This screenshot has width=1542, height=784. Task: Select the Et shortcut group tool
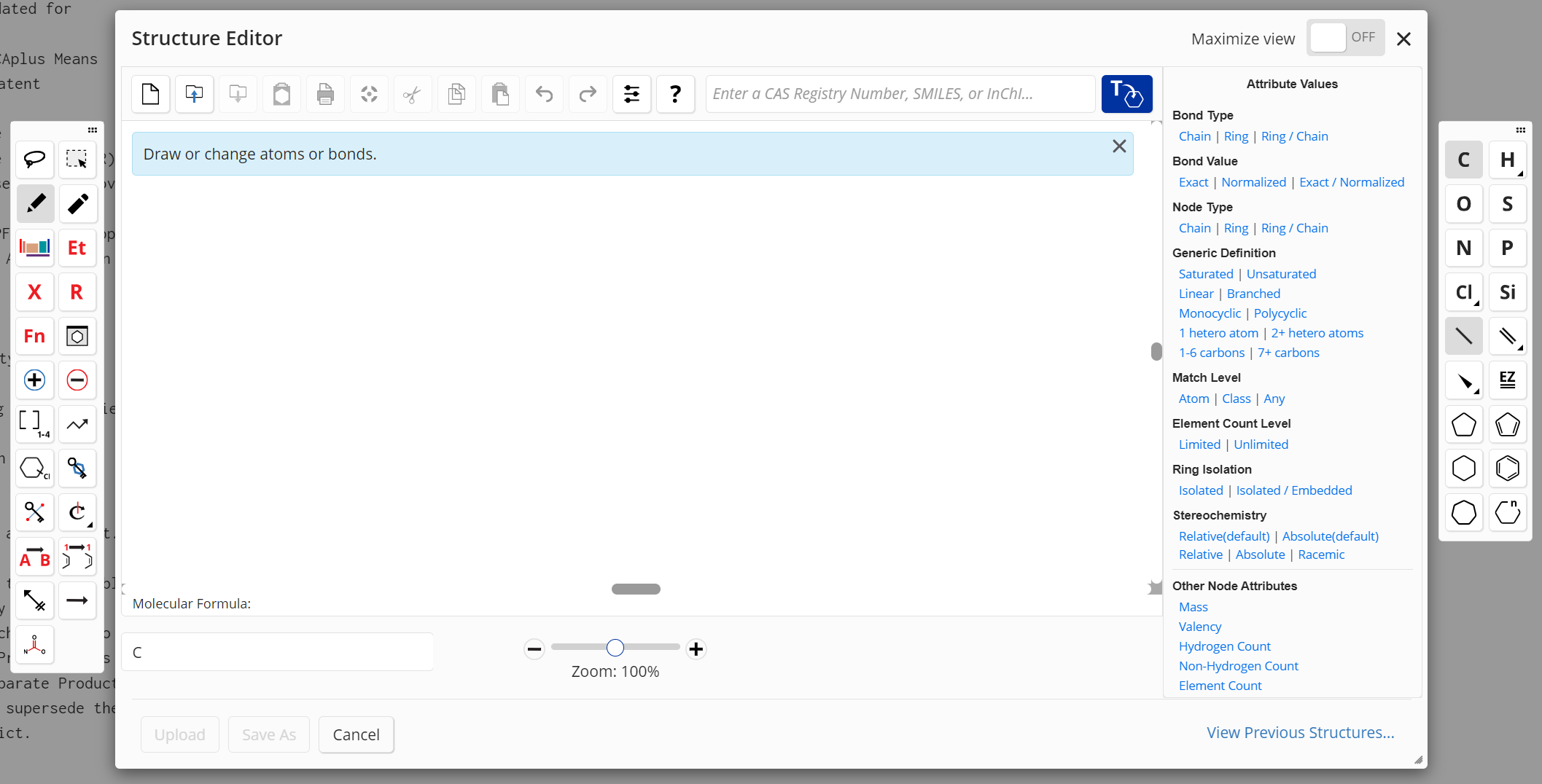(x=77, y=248)
